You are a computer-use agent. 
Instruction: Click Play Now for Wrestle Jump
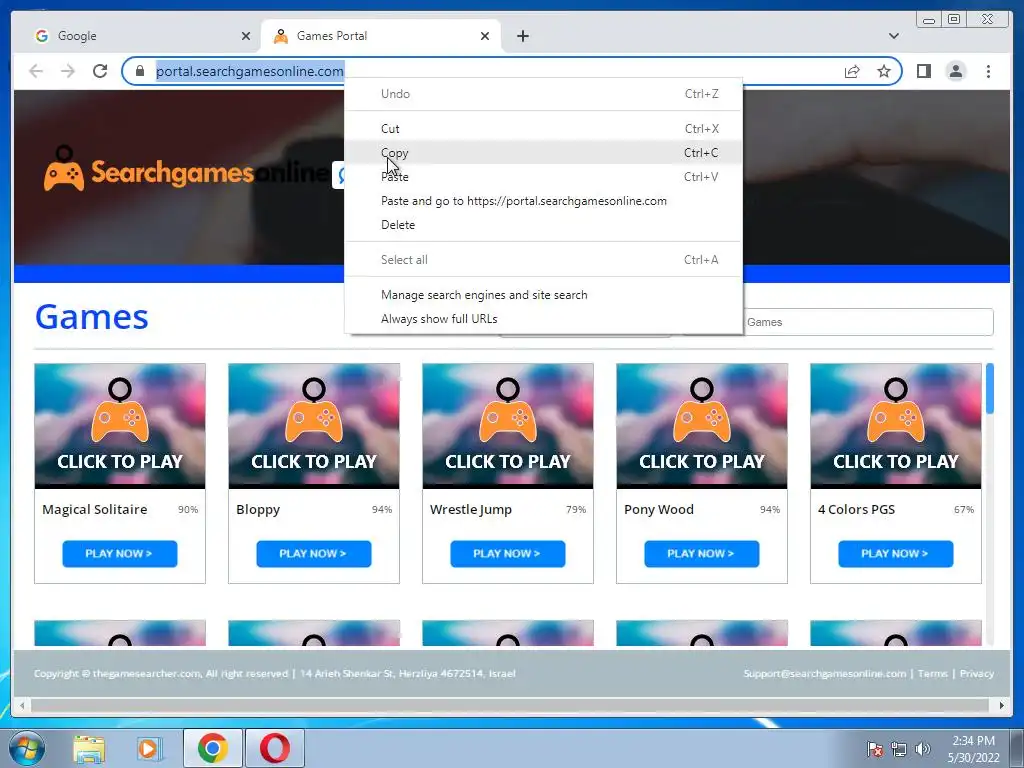click(x=507, y=554)
